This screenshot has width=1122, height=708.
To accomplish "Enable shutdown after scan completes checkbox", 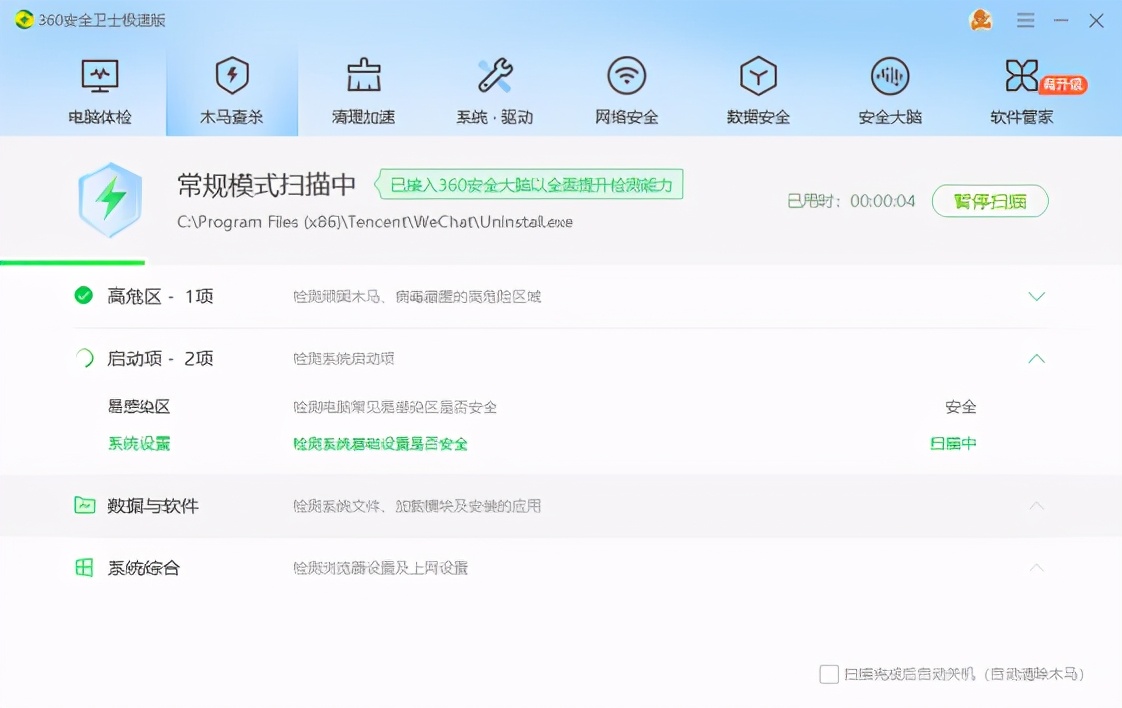I will coord(828,675).
